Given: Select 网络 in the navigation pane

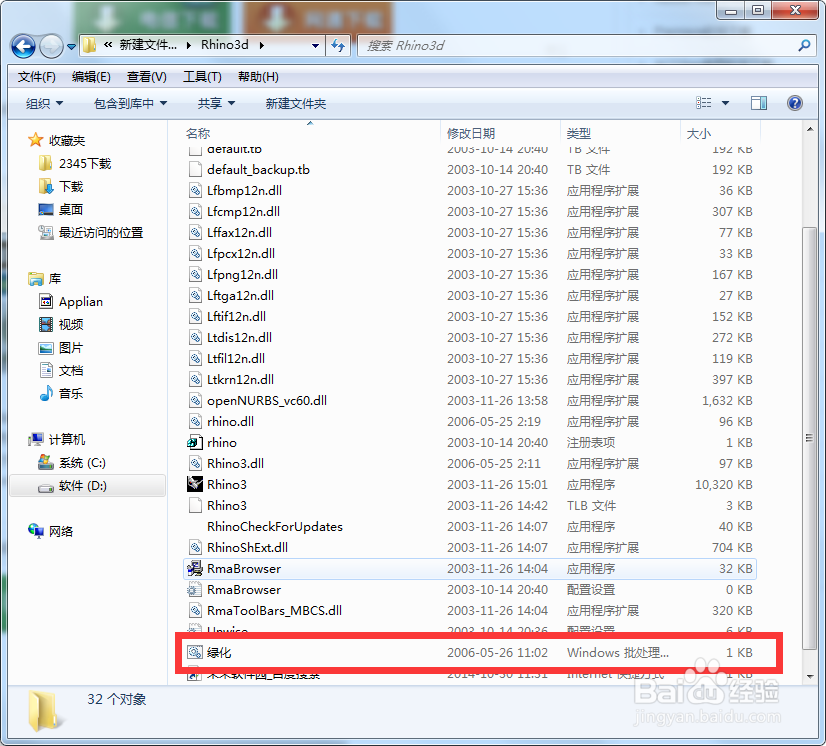Looking at the screenshot, I should (x=61, y=532).
